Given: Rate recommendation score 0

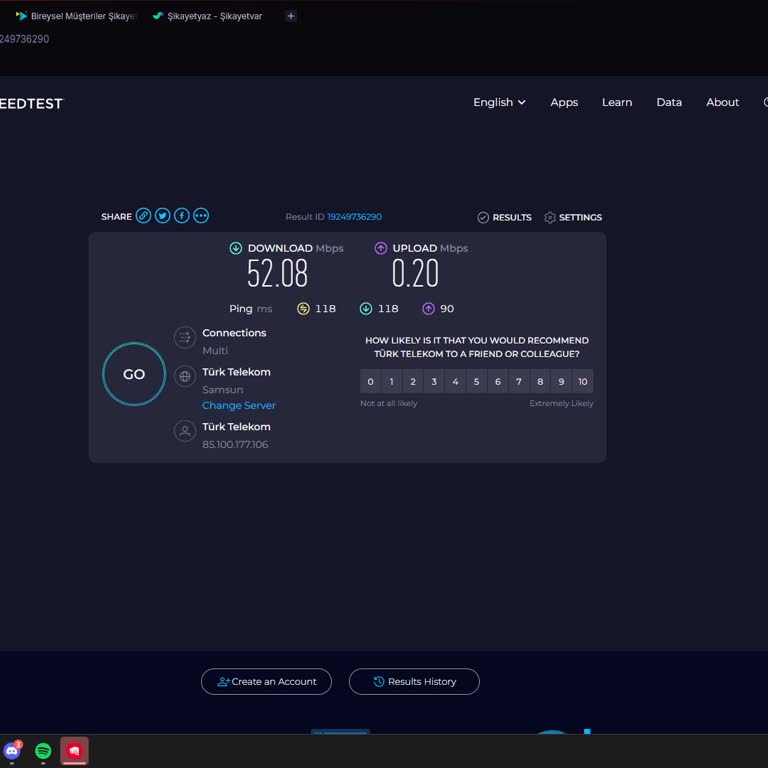Looking at the screenshot, I should coord(370,382).
